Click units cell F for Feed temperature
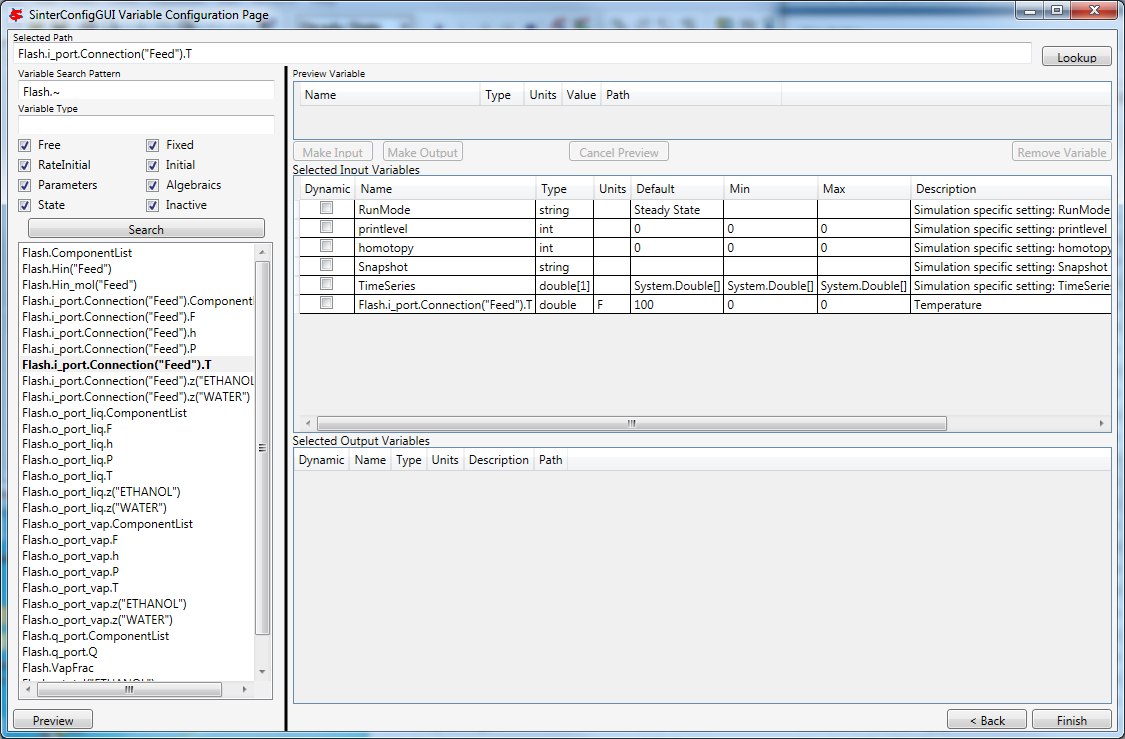1125x739 pixels. pos(612,304)
